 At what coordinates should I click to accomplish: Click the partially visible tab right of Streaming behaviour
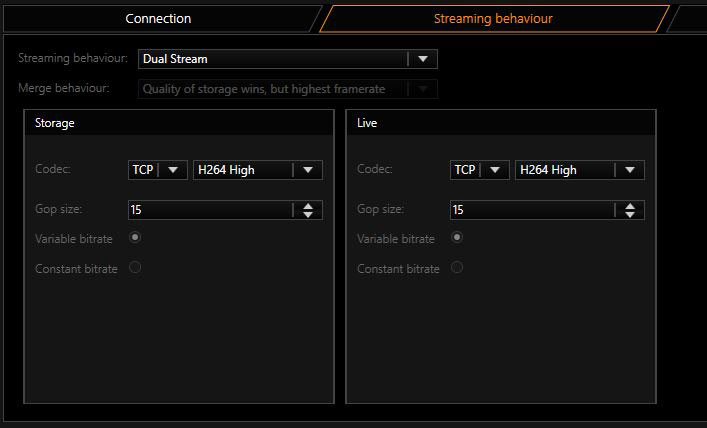pos(690,18)
